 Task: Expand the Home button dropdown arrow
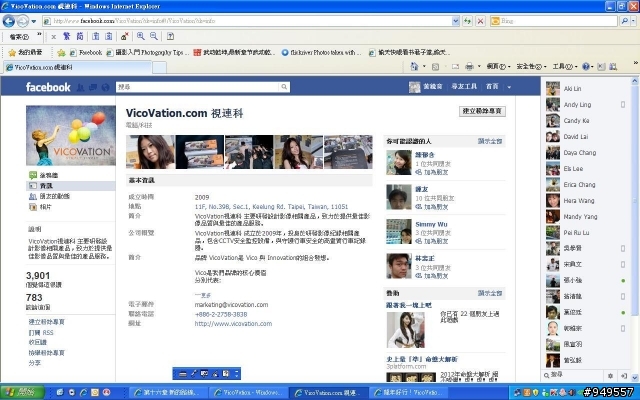pyautogui.click(x=424, y=66)
